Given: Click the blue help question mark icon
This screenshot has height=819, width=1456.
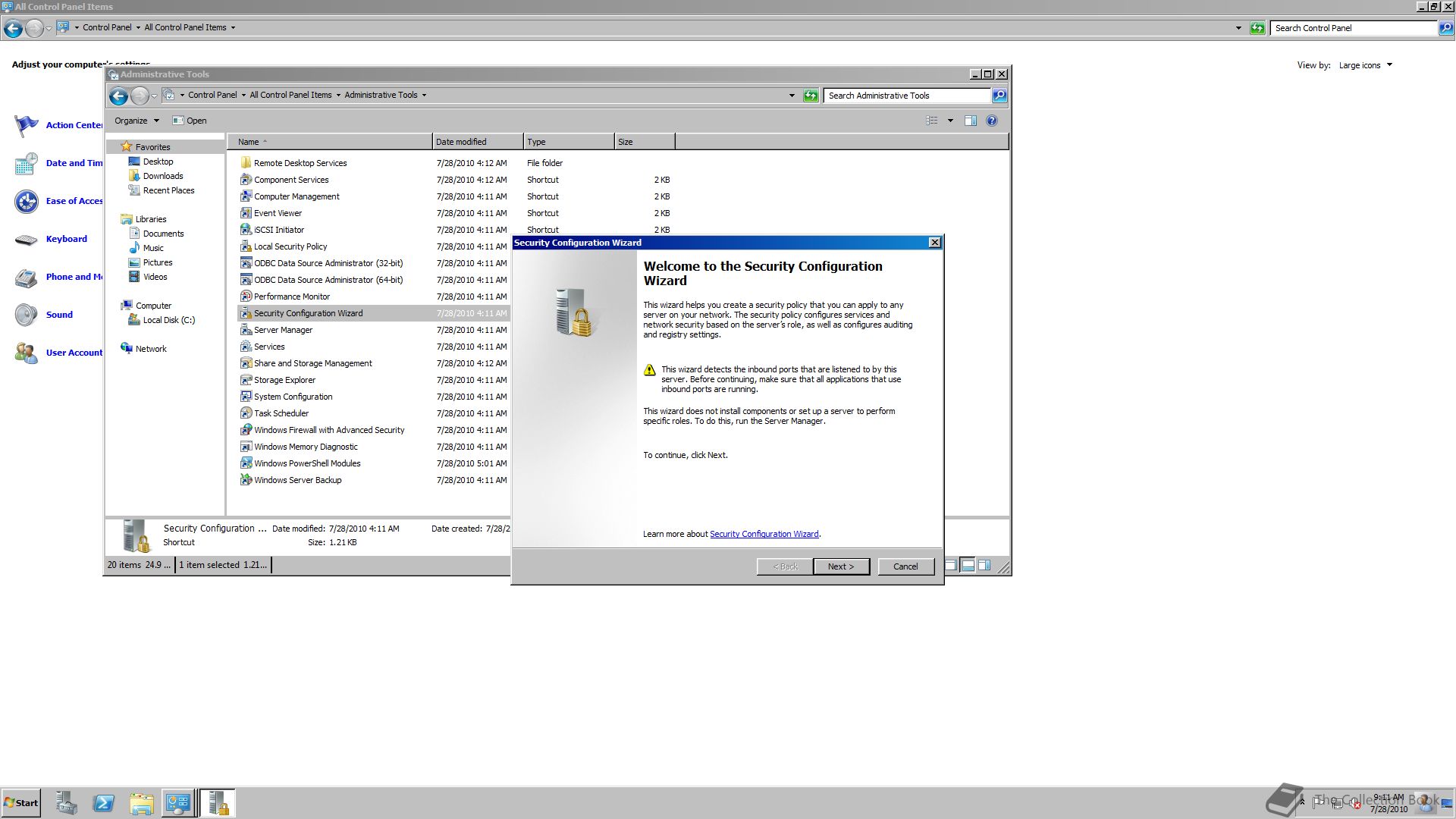Looking at the screenshot, I should (992, 121).
